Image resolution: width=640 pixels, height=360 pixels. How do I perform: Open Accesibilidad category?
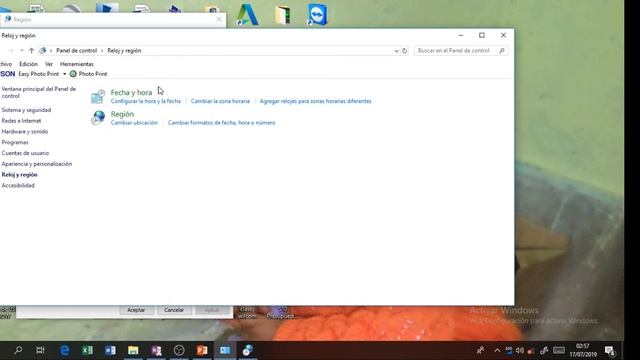pos(18,186)
